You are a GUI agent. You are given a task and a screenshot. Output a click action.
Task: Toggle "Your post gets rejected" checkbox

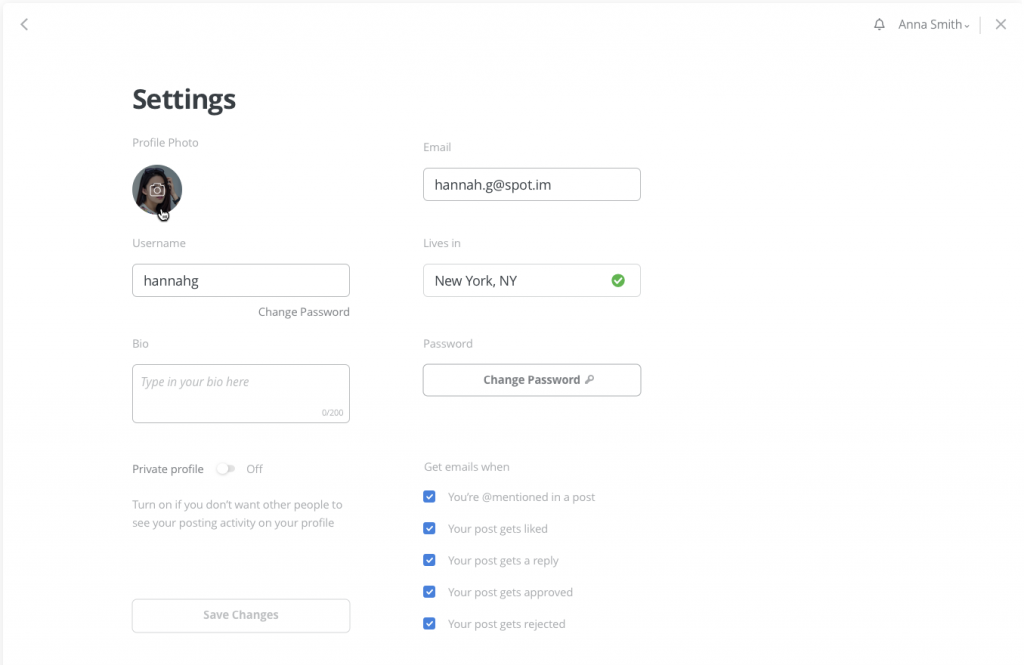coord(430,624)
